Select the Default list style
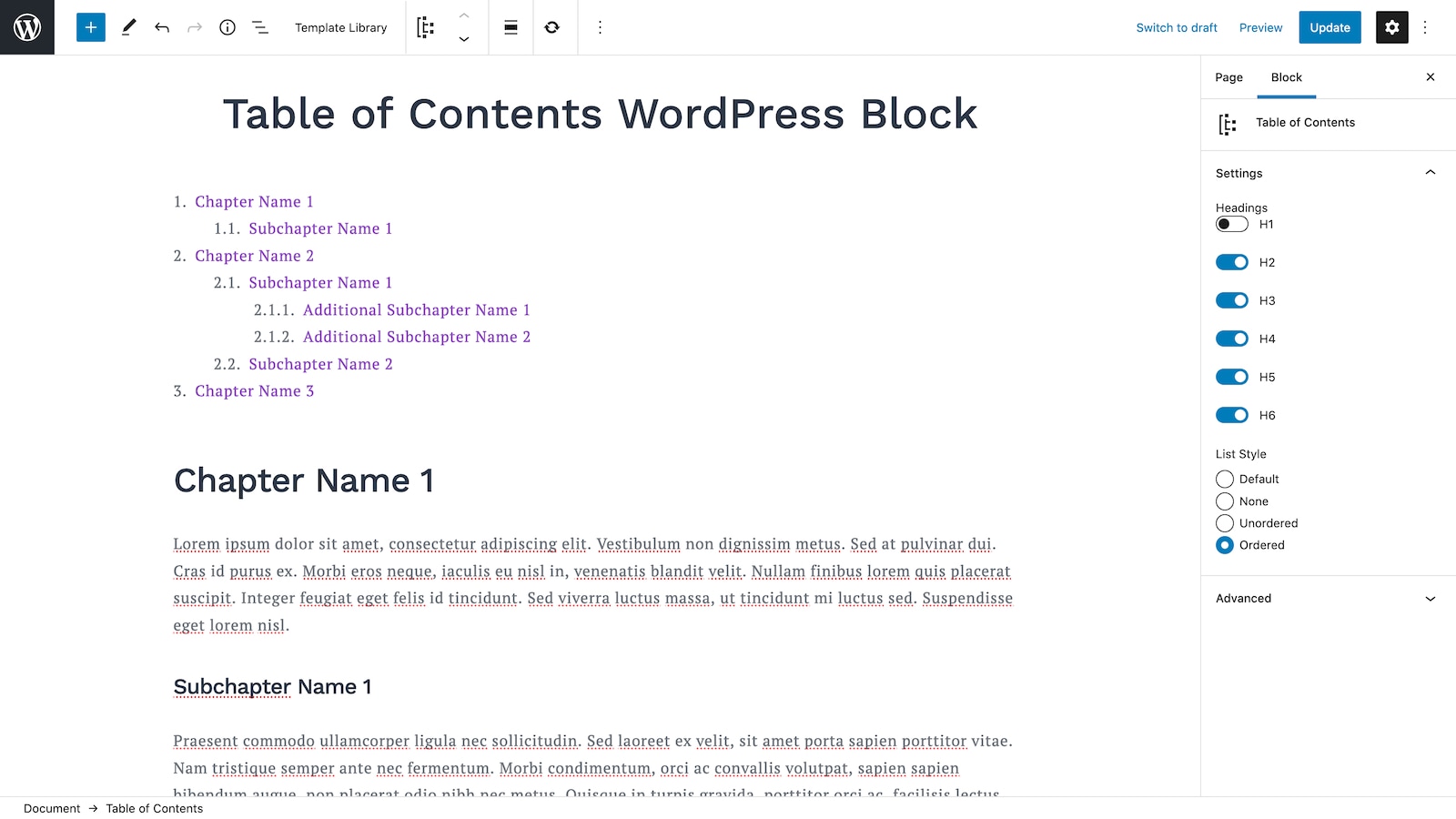 click(x=1225, y=479)
